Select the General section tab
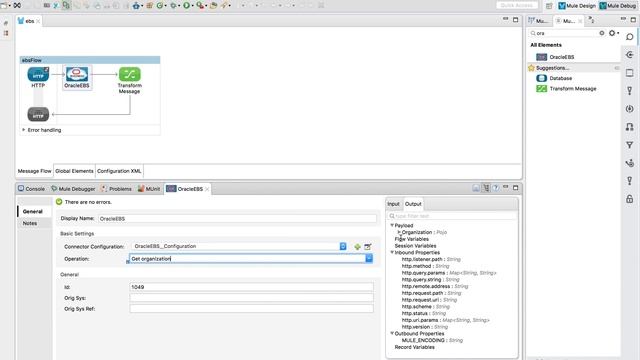The width and height of the screenshot is (640, 360). coord(35,211)
